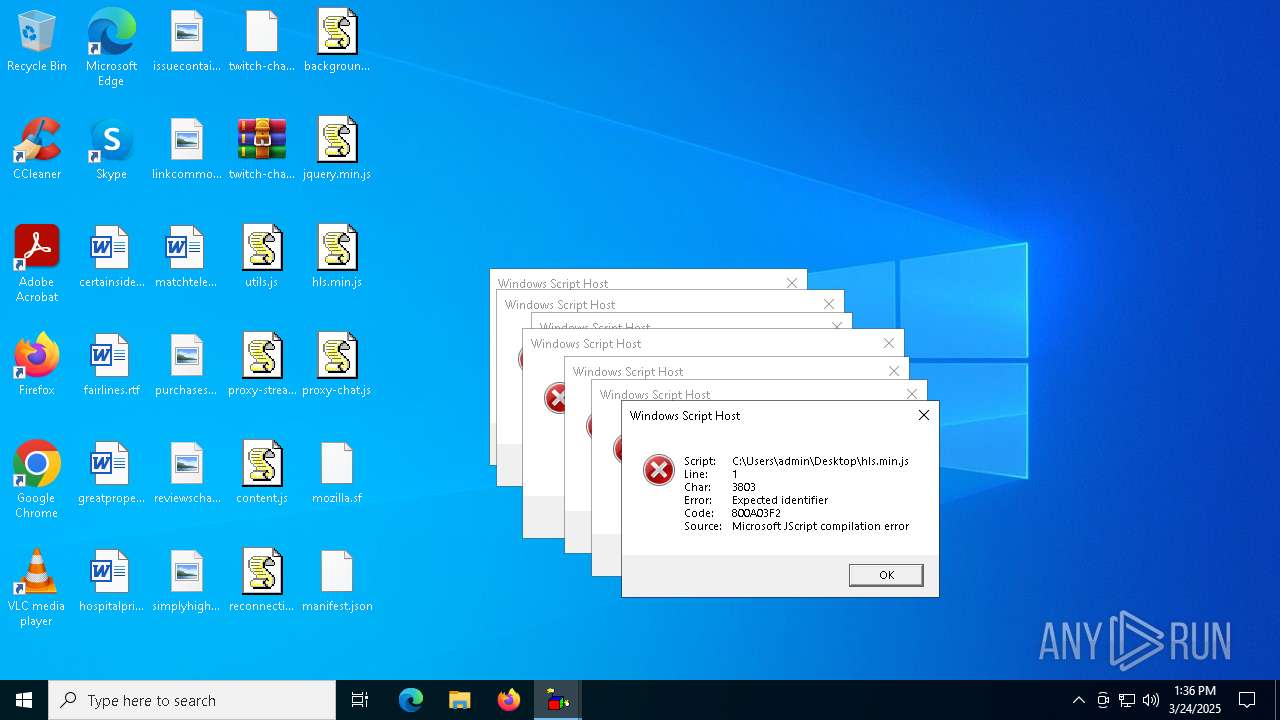Screen dimensions: 1280x720
Task: Open the Recycle Bin desktop icon
Action: (x=37, y=42)
